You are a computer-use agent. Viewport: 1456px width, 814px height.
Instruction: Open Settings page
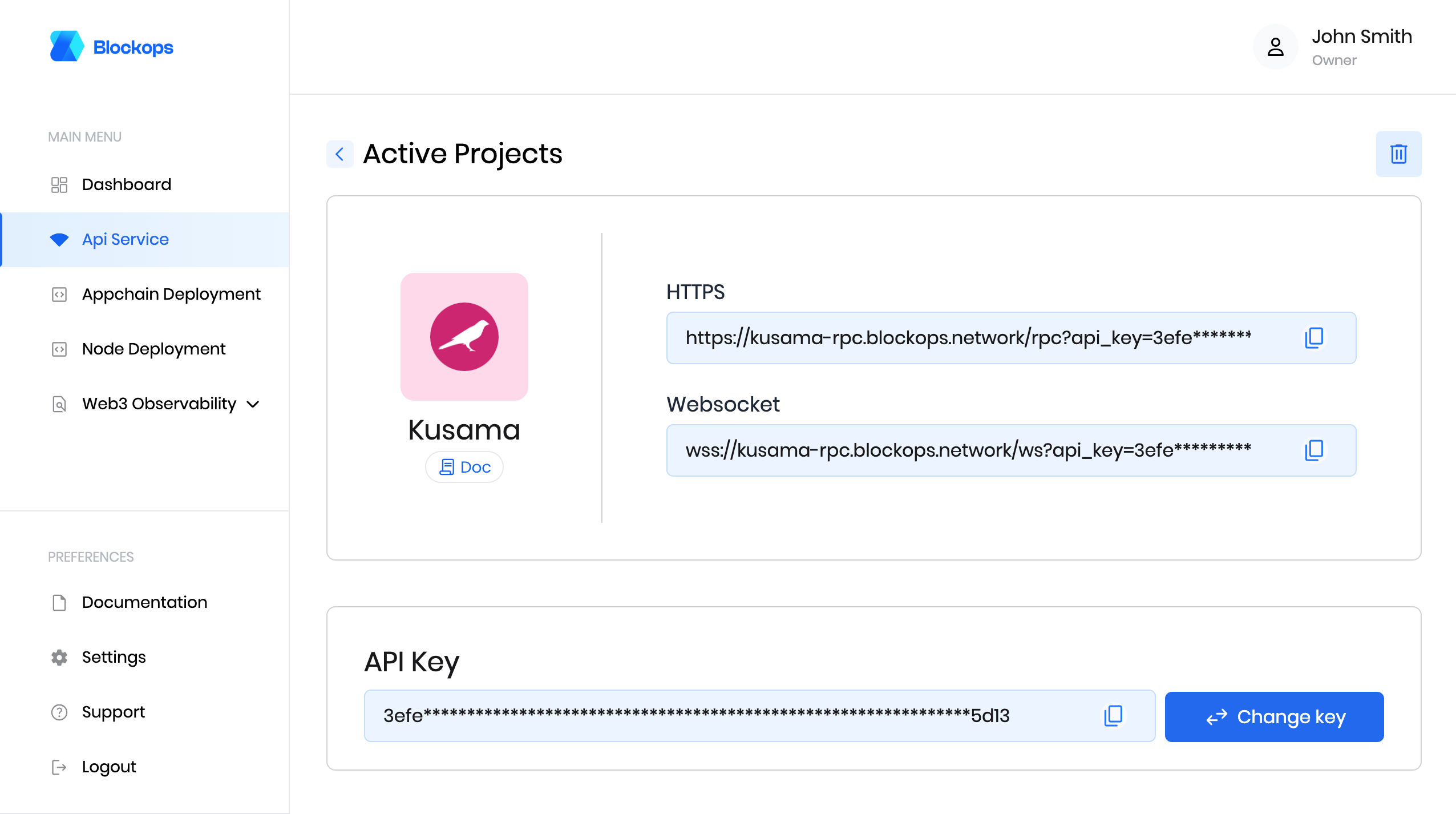[145, 657]
